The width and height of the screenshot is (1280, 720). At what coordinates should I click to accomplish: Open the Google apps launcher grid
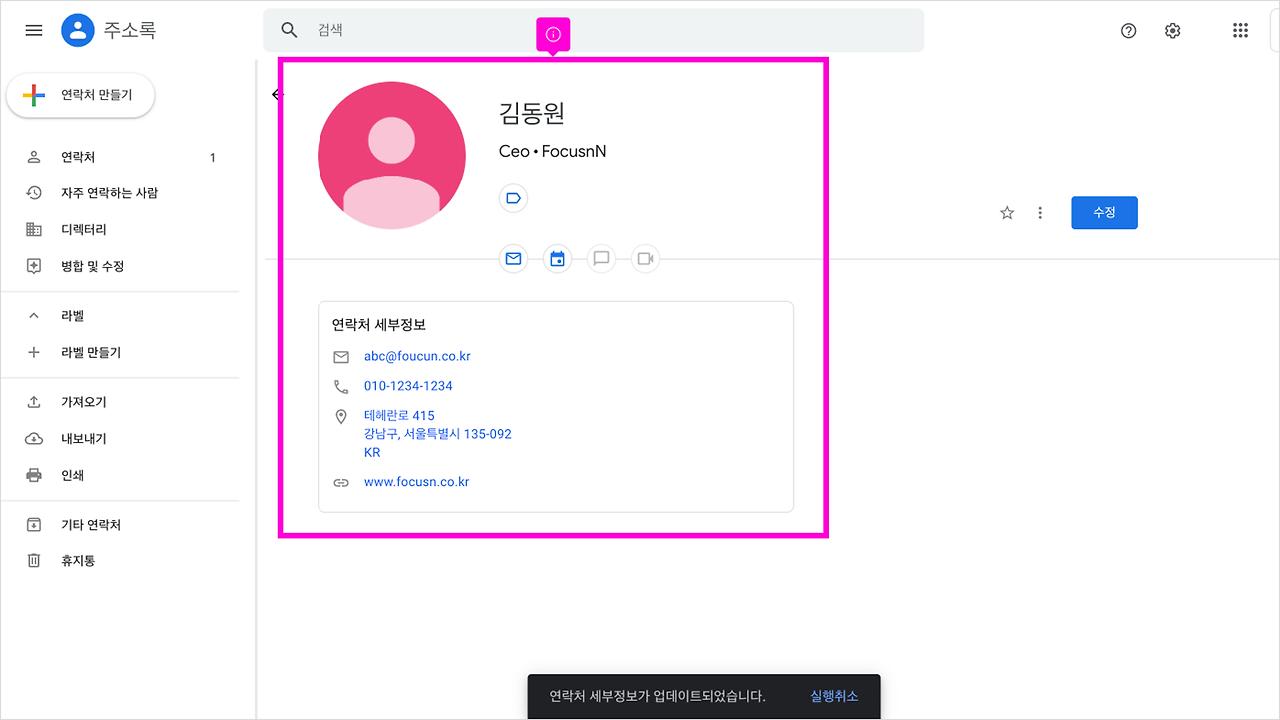1240,30
